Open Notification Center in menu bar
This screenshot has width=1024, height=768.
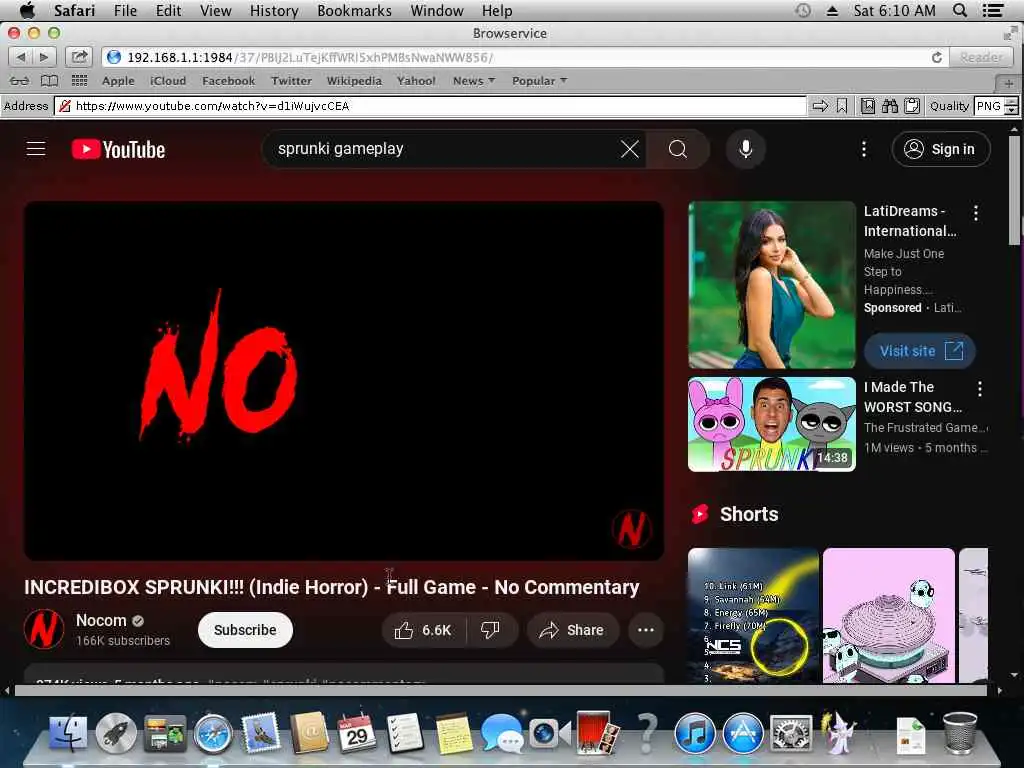click(993, 10)
